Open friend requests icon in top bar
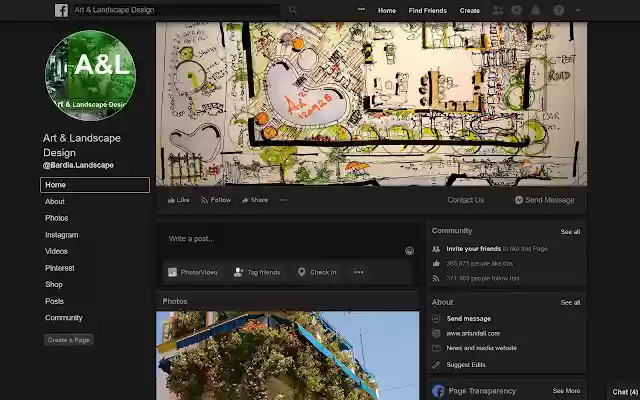The width and height of the screenshot is (640, 400). pos(497,10)
